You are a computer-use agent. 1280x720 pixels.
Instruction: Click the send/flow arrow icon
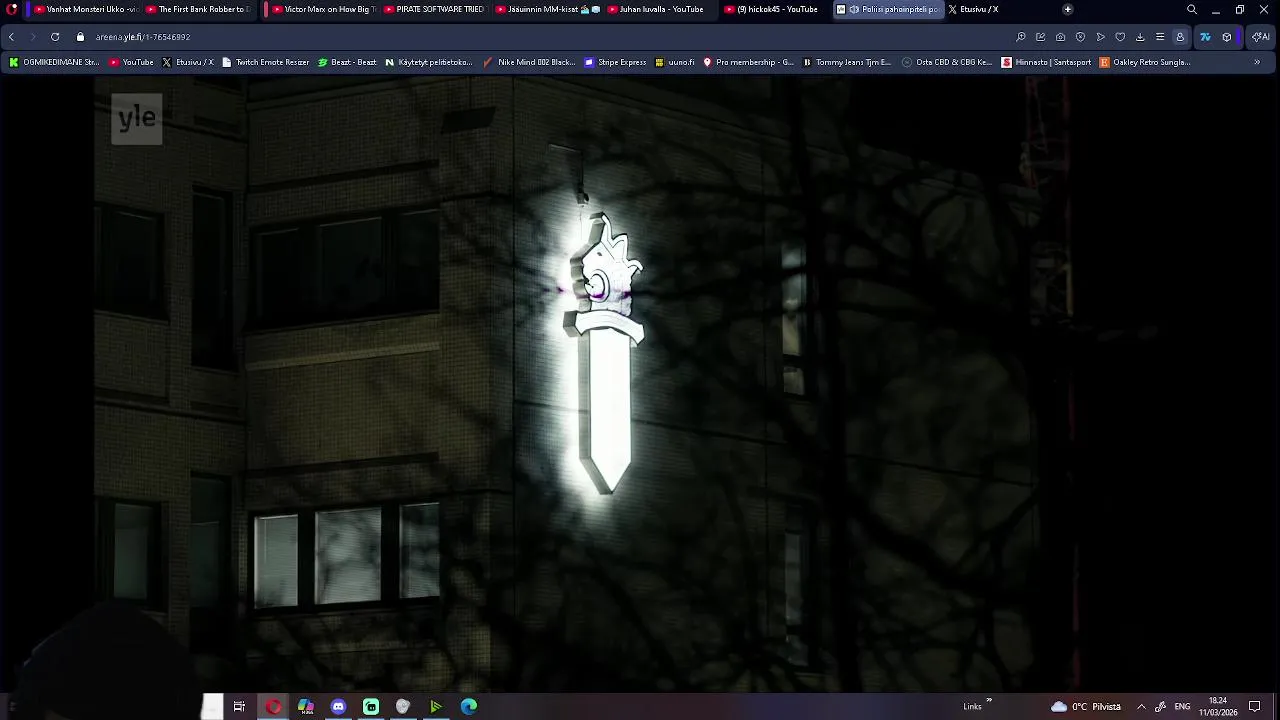(x=1101, y=37)
